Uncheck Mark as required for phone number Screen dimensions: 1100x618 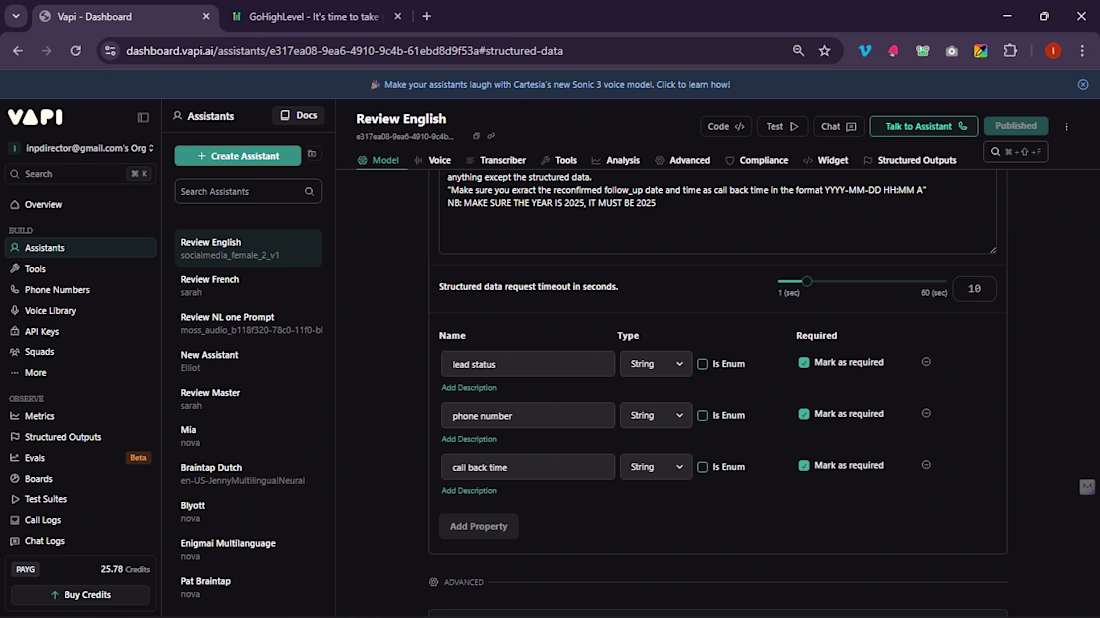[804, 414]
